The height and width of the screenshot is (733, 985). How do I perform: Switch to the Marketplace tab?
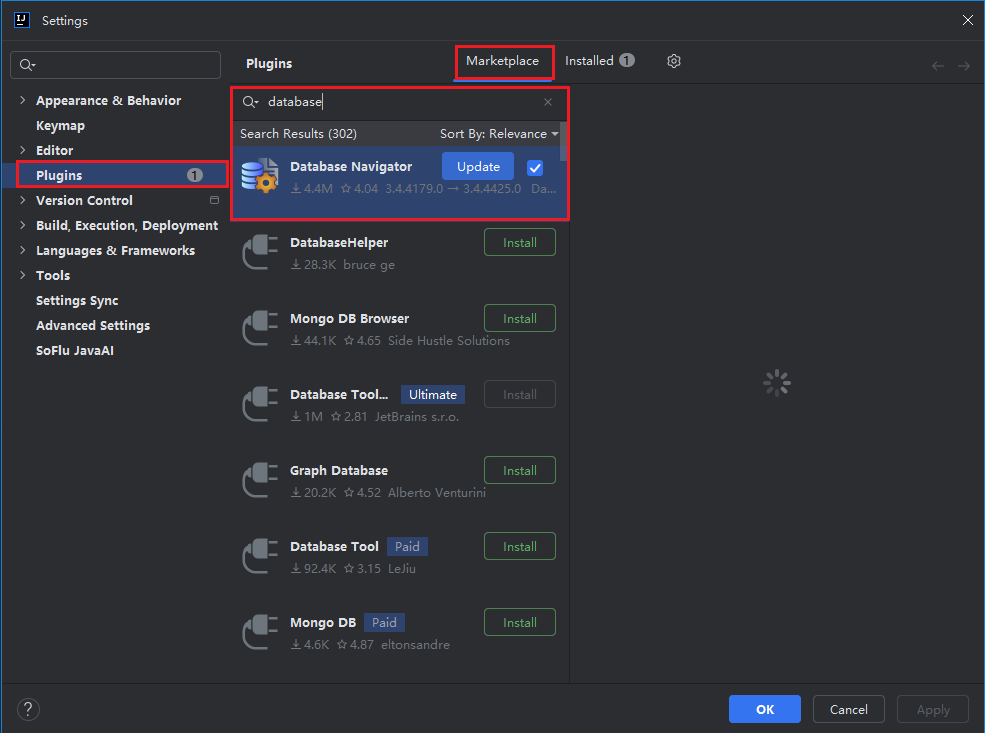pyautogui.click(x=503, y=61)
